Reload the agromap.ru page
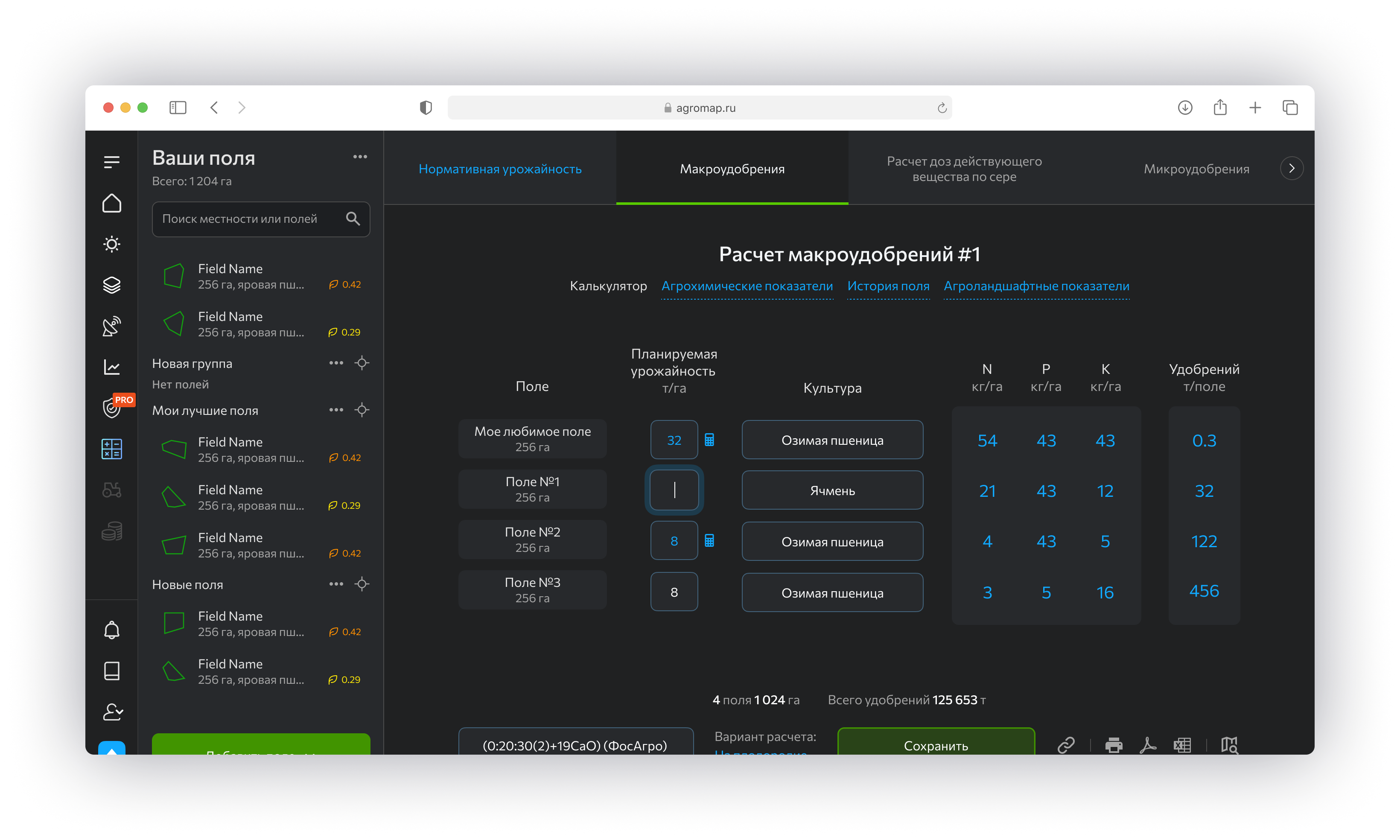Image resolution: width=1400 pixels, height=840 pixels. pos(942,108)
